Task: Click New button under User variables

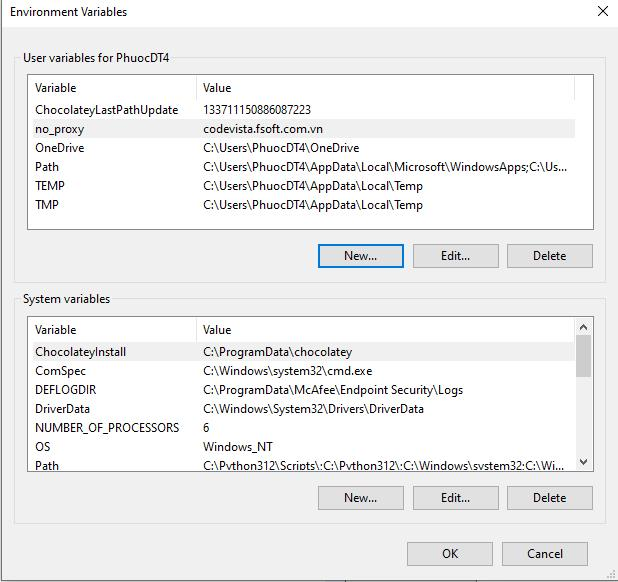Action: coord(360,255)
